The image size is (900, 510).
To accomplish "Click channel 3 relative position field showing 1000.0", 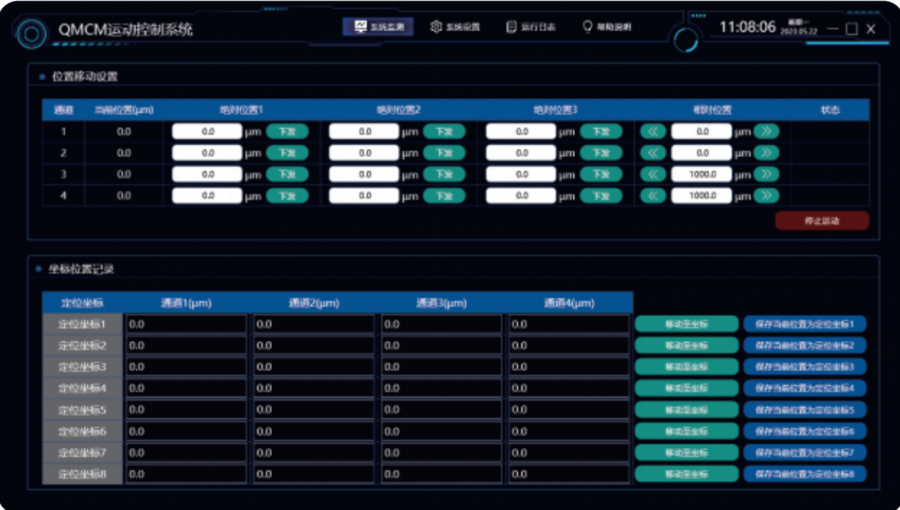I will 701,174.
